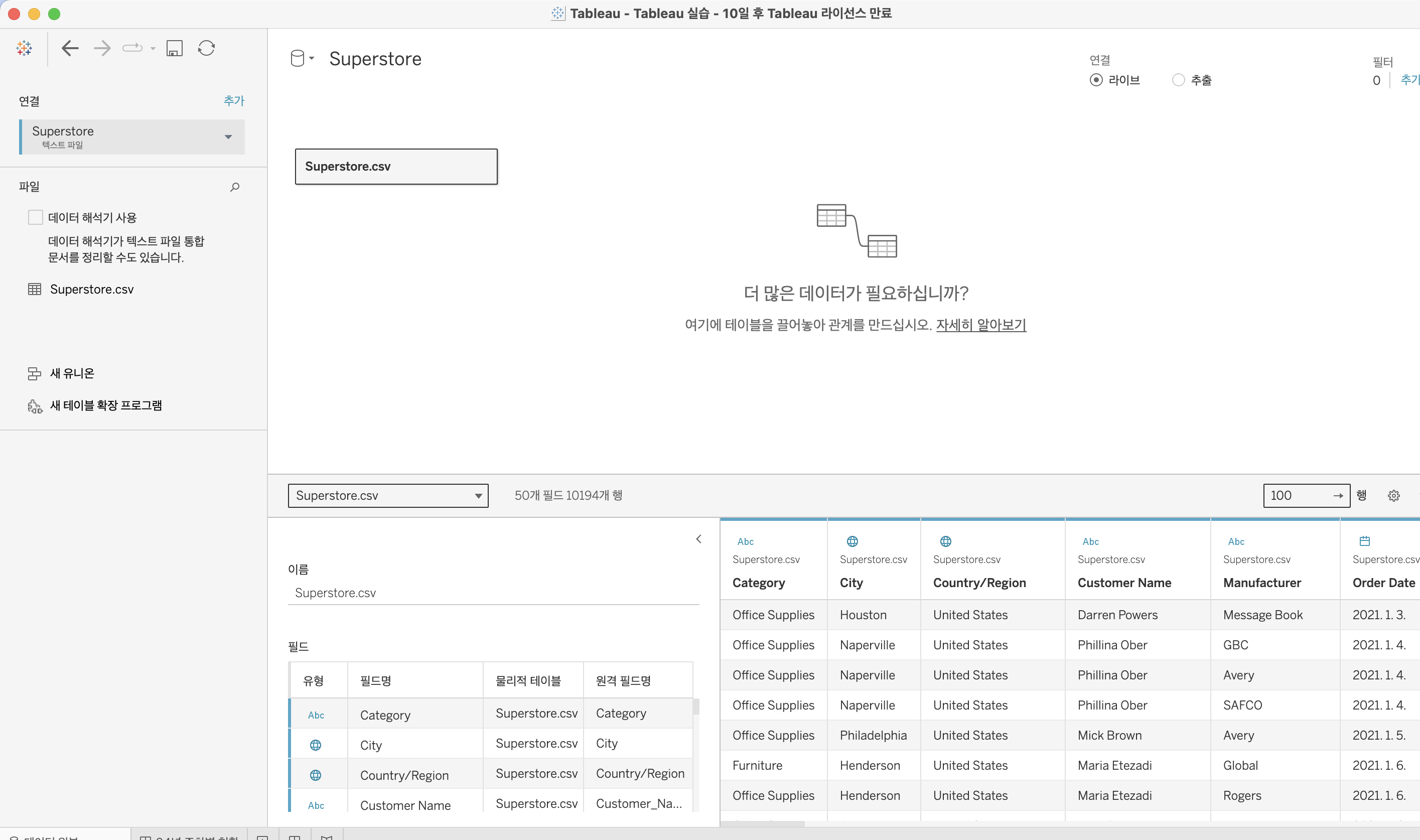Click the globe icon above the City column
Image resolution: width=1420 pixels, height=840 pixels.
click(x=853, y=542)
